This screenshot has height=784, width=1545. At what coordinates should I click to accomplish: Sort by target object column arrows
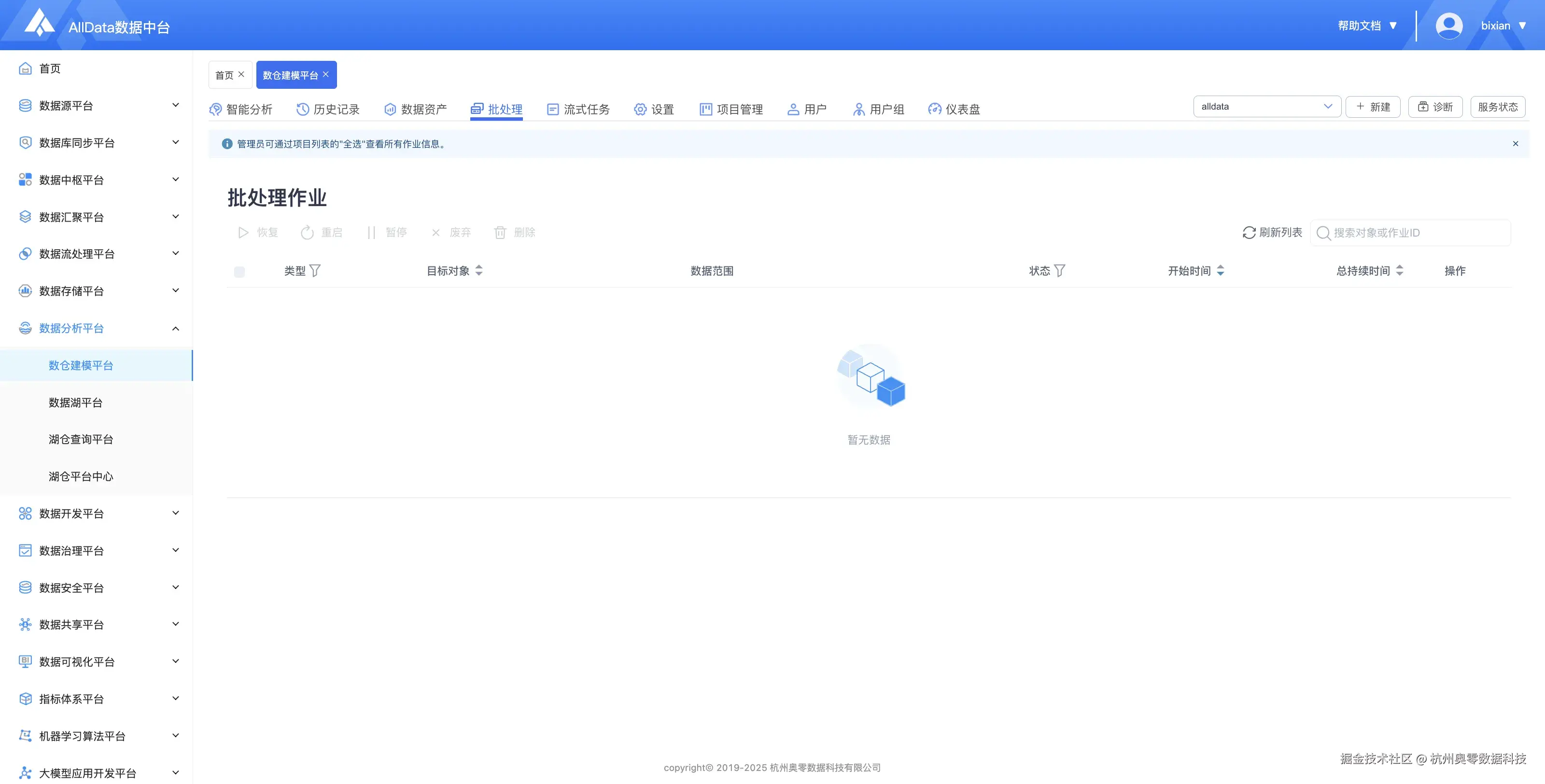coord(478,270)
